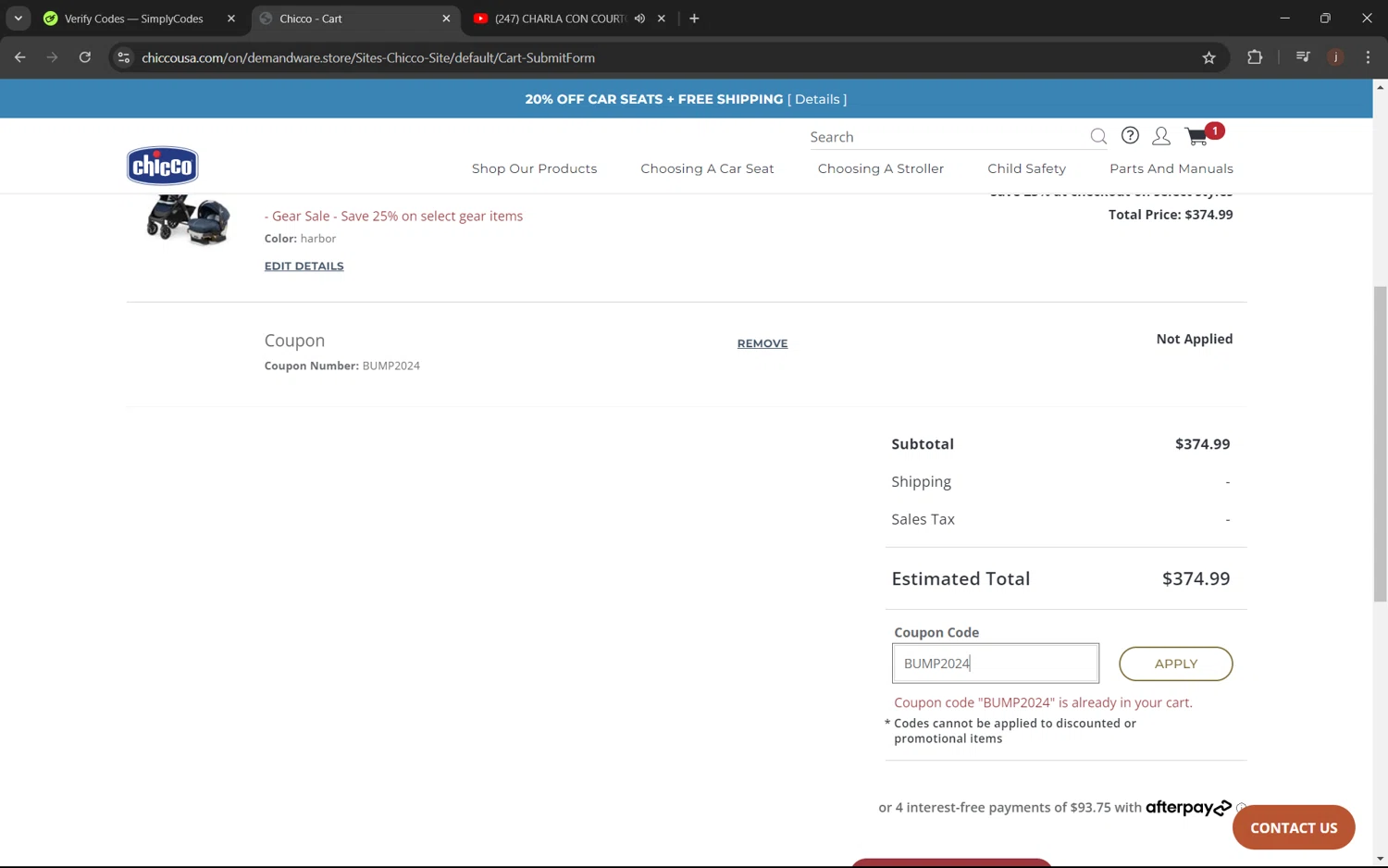The height and width of the screenshot is (868, 1388).
Task: Open the browser extensions icon
Action: (1255, 57)
